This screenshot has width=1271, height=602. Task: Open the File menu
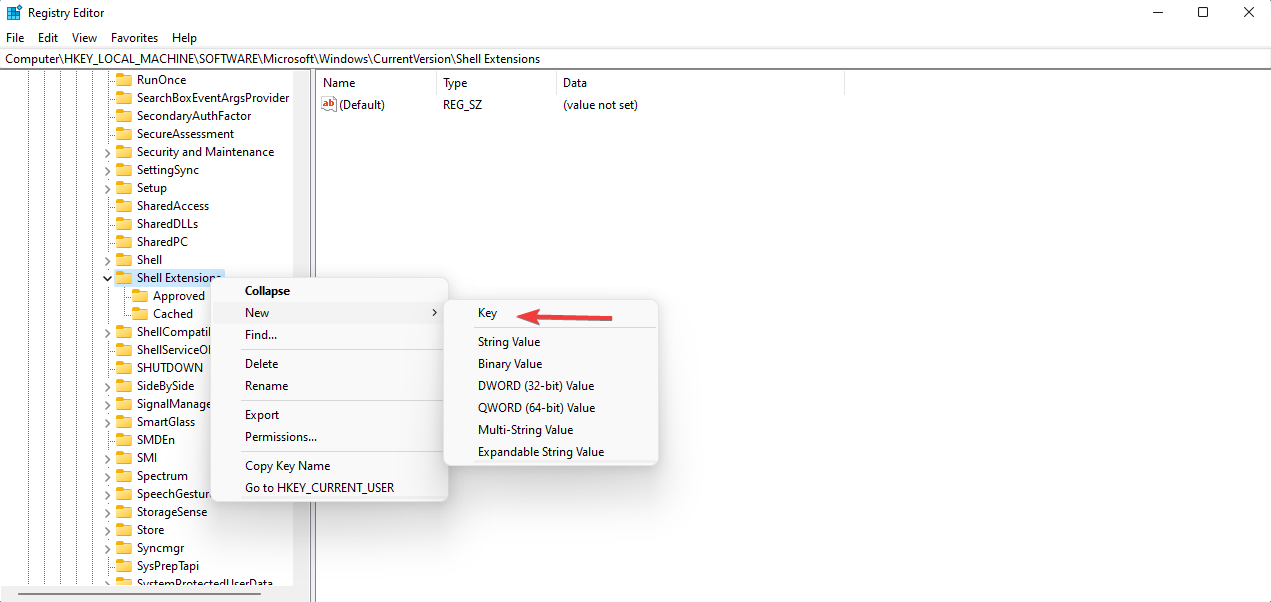(x=15, y=38)
